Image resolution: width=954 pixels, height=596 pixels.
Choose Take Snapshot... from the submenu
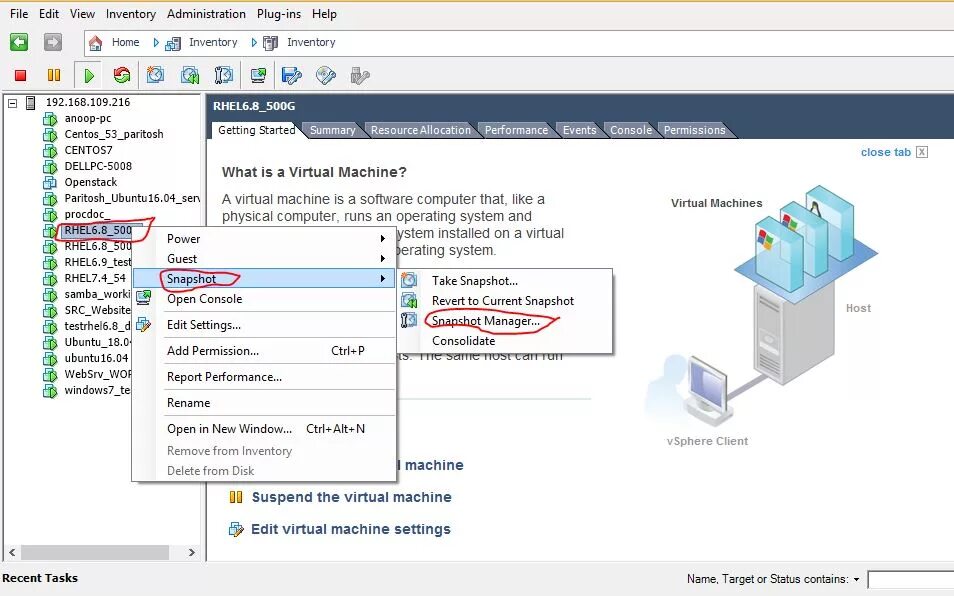(x=475, y=280)
